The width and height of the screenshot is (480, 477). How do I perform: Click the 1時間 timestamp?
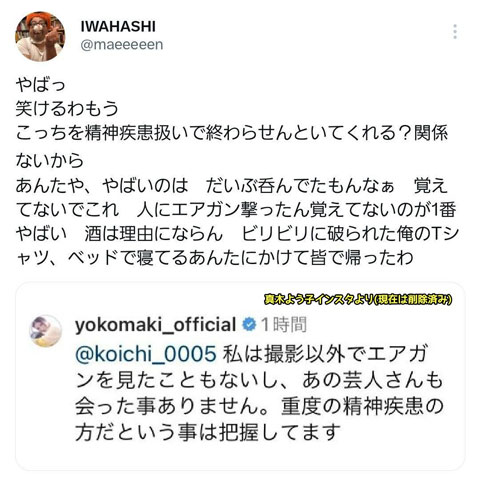284,324
